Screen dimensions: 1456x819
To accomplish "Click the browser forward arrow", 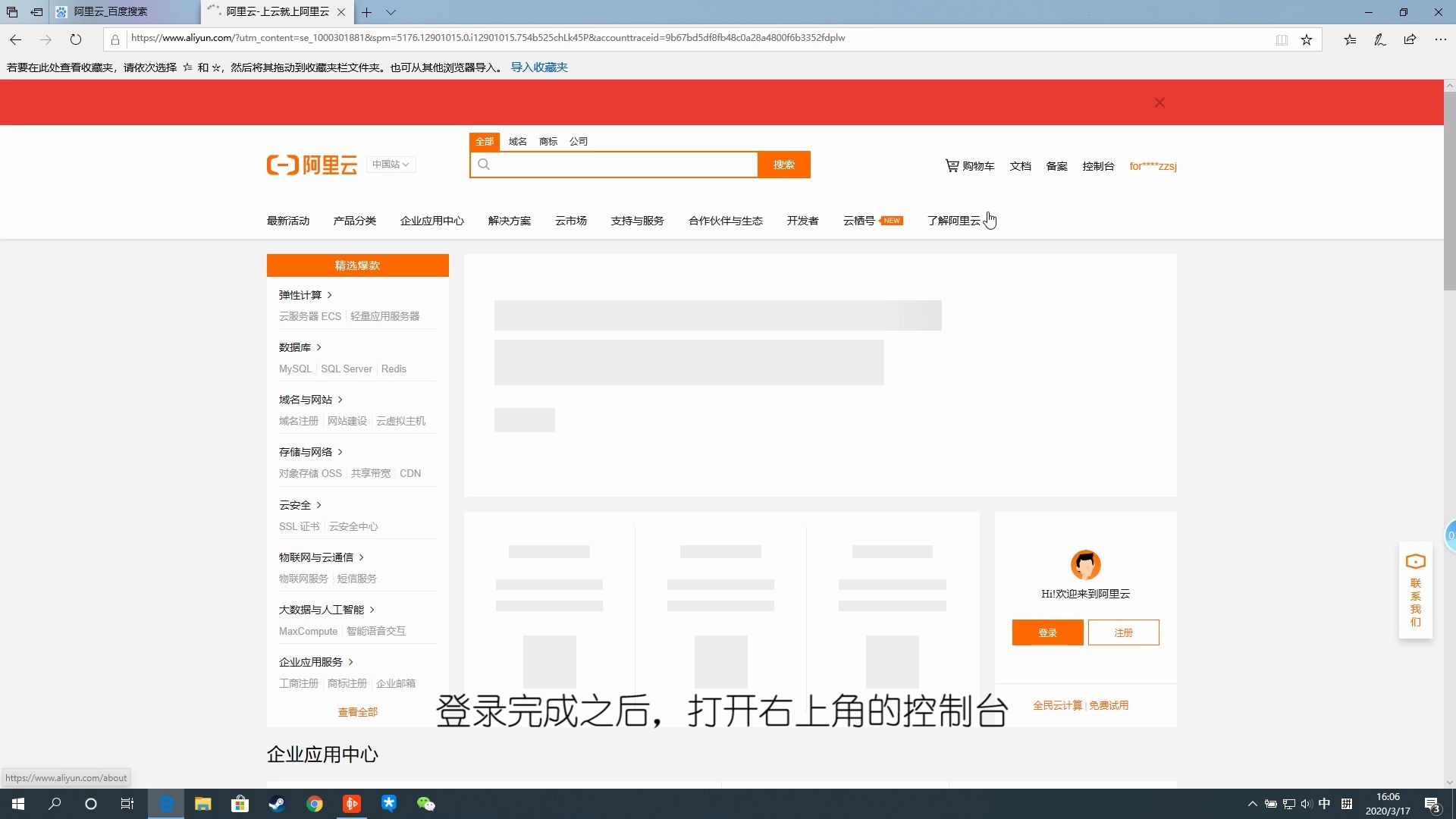I will [x=45, y=39].
